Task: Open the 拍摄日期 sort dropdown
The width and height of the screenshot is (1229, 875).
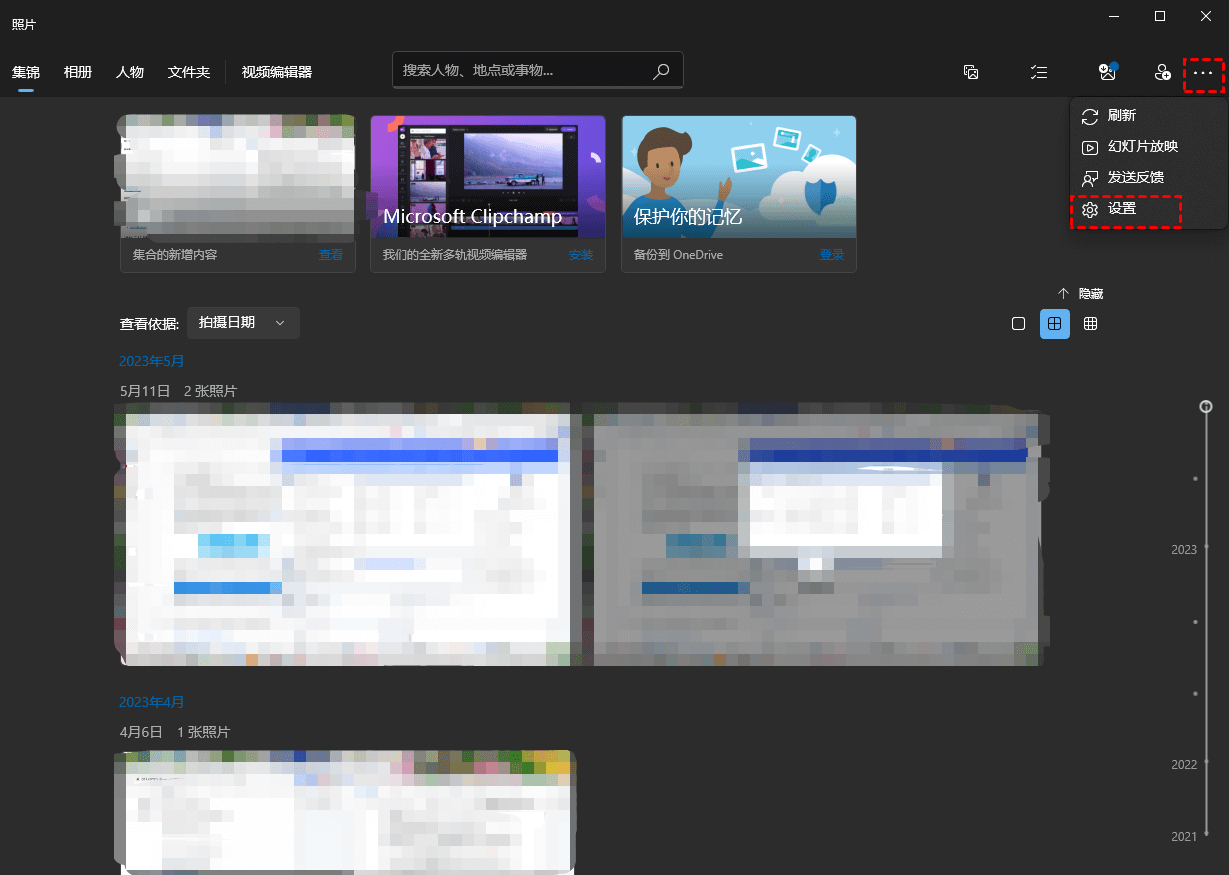Action: [x=243, y=323]
